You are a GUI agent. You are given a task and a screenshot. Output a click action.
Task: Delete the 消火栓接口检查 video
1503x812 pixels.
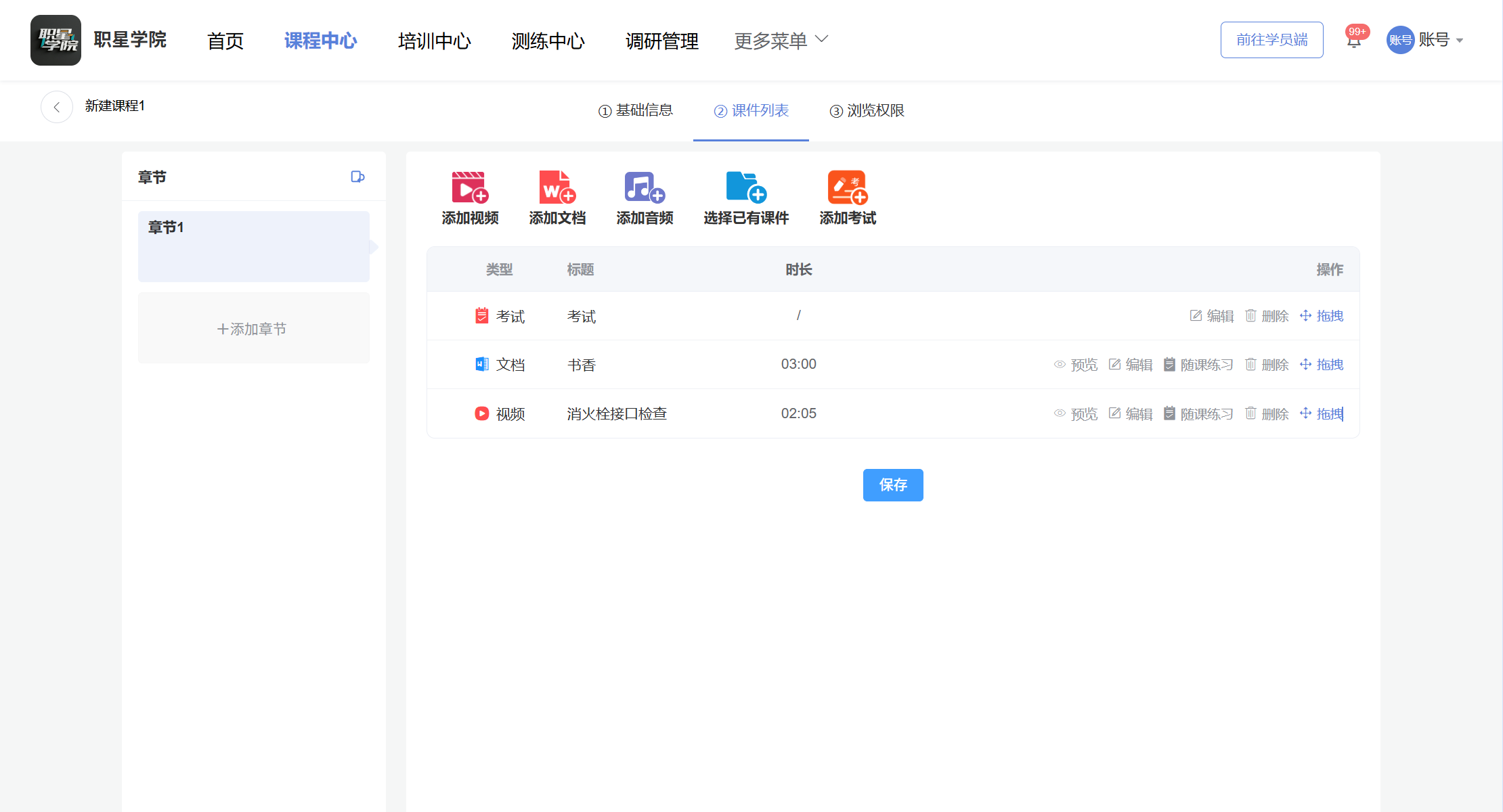[x=1267, y=413]
